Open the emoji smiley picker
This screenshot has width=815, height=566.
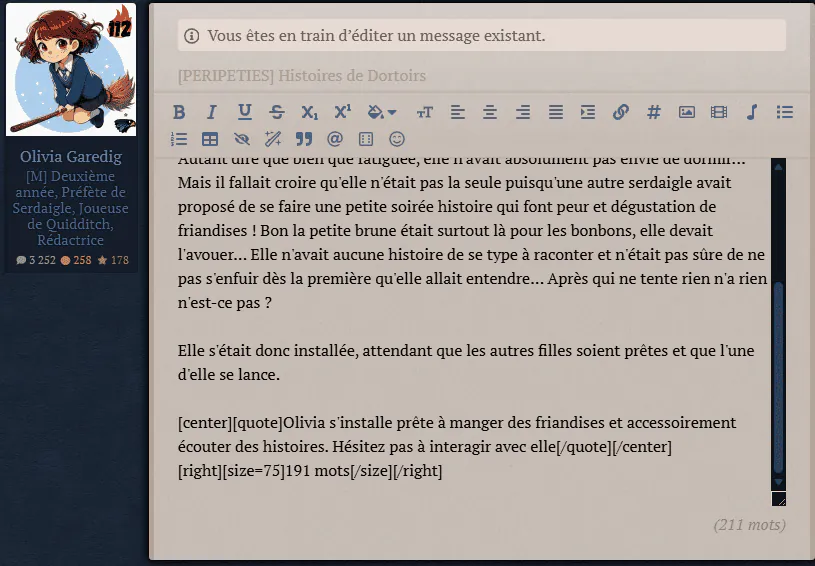coord(397,139)
